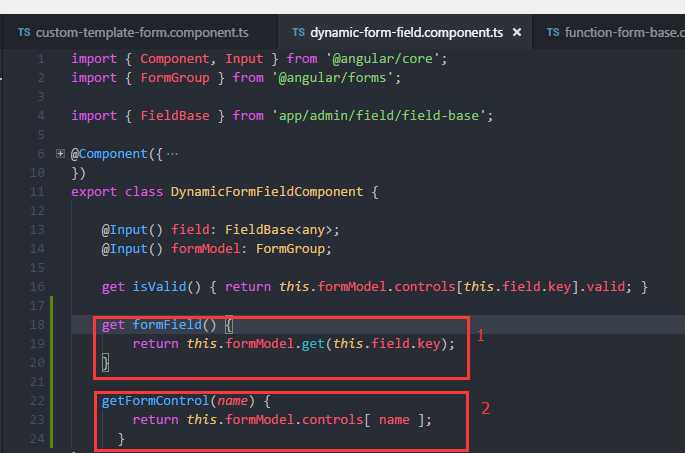The image size is (685, 453).
Task: Expand the folded @Component decorator
Action: (x=60, y=154)
